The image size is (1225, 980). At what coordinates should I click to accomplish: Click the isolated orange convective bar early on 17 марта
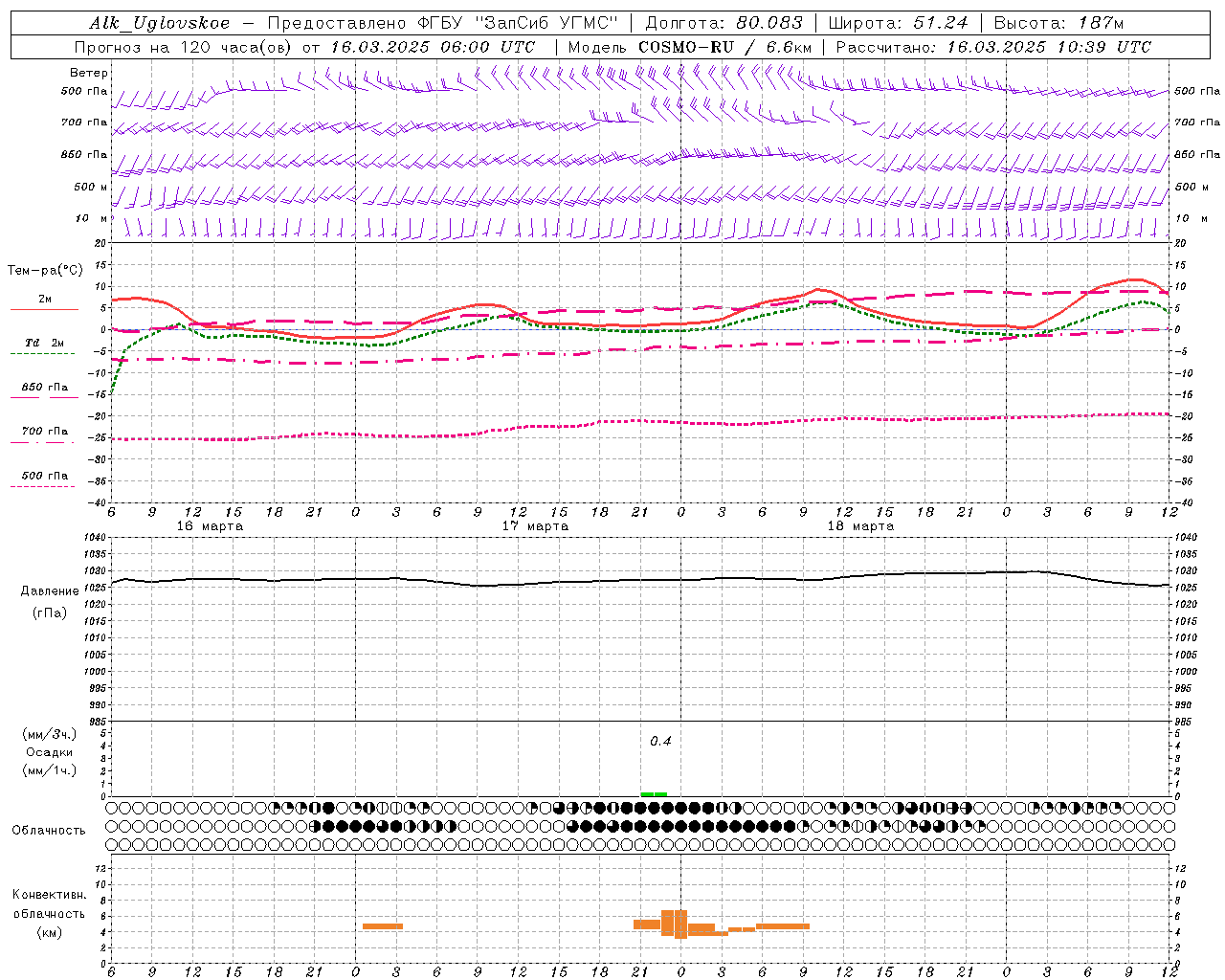pos(383,926)
